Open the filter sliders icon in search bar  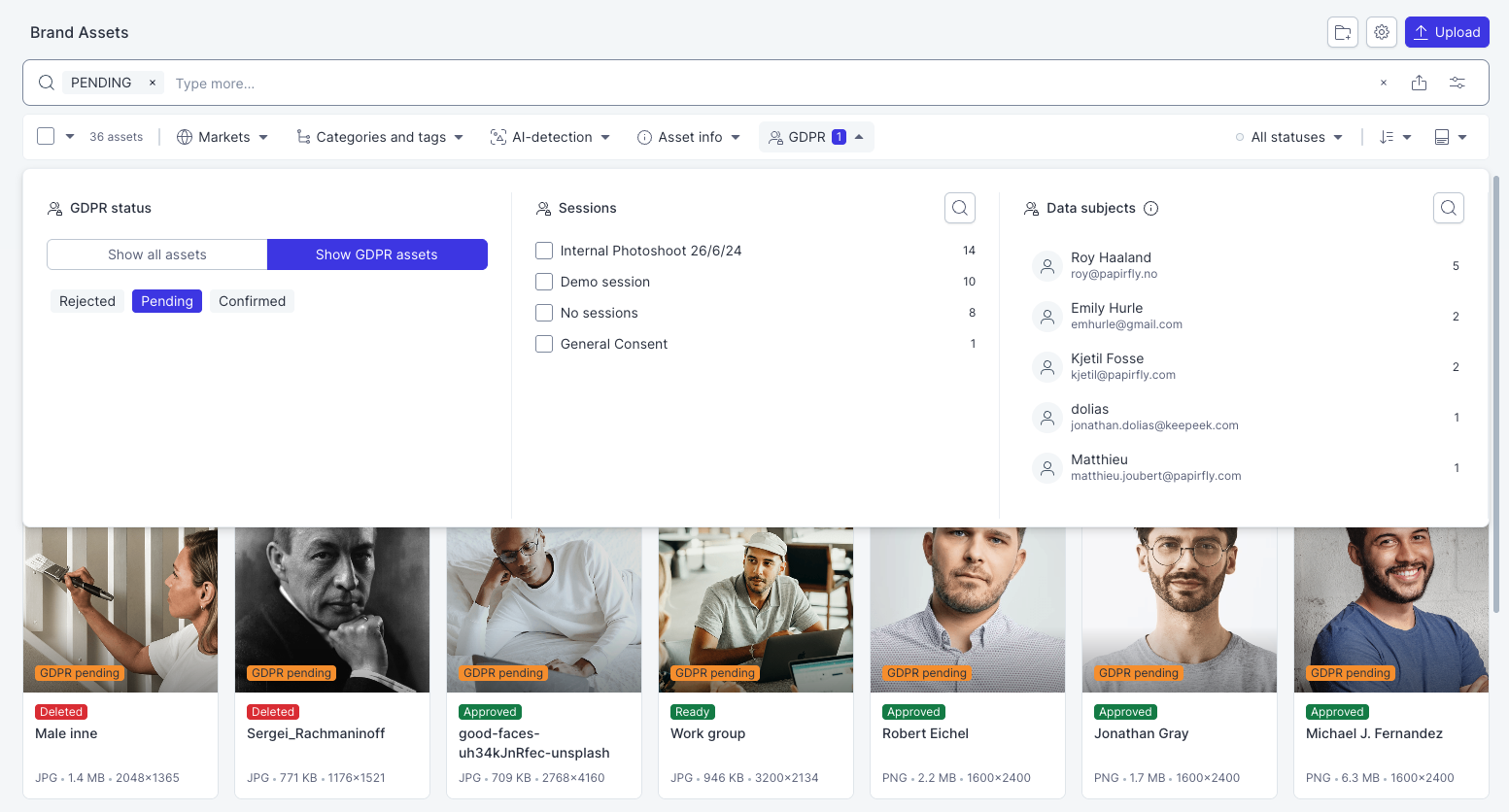(x=1458, y=83)
